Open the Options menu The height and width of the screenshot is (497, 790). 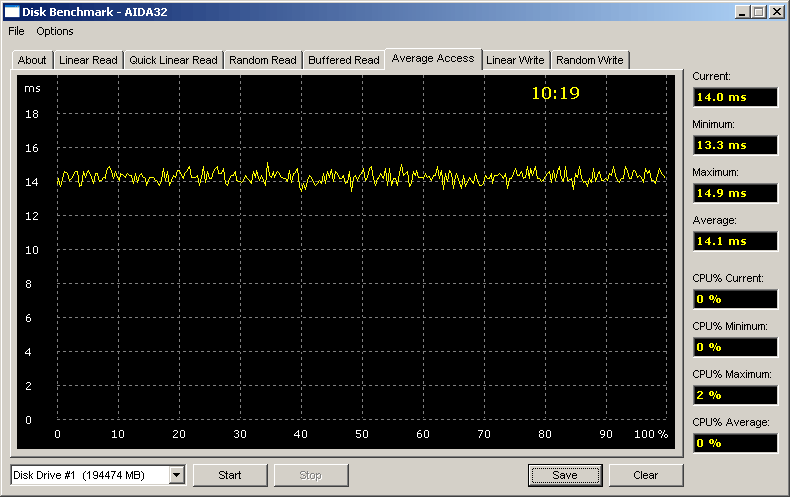point(54,31)
